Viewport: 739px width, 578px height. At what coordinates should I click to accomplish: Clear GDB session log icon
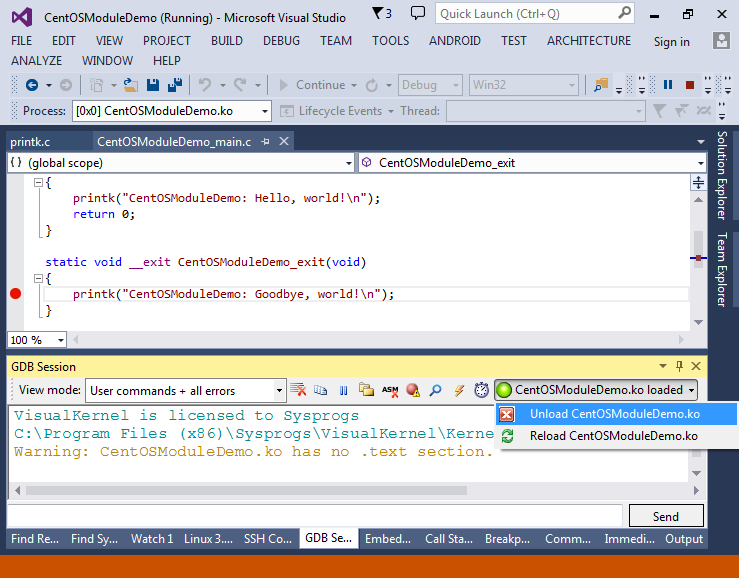(298, 390)
